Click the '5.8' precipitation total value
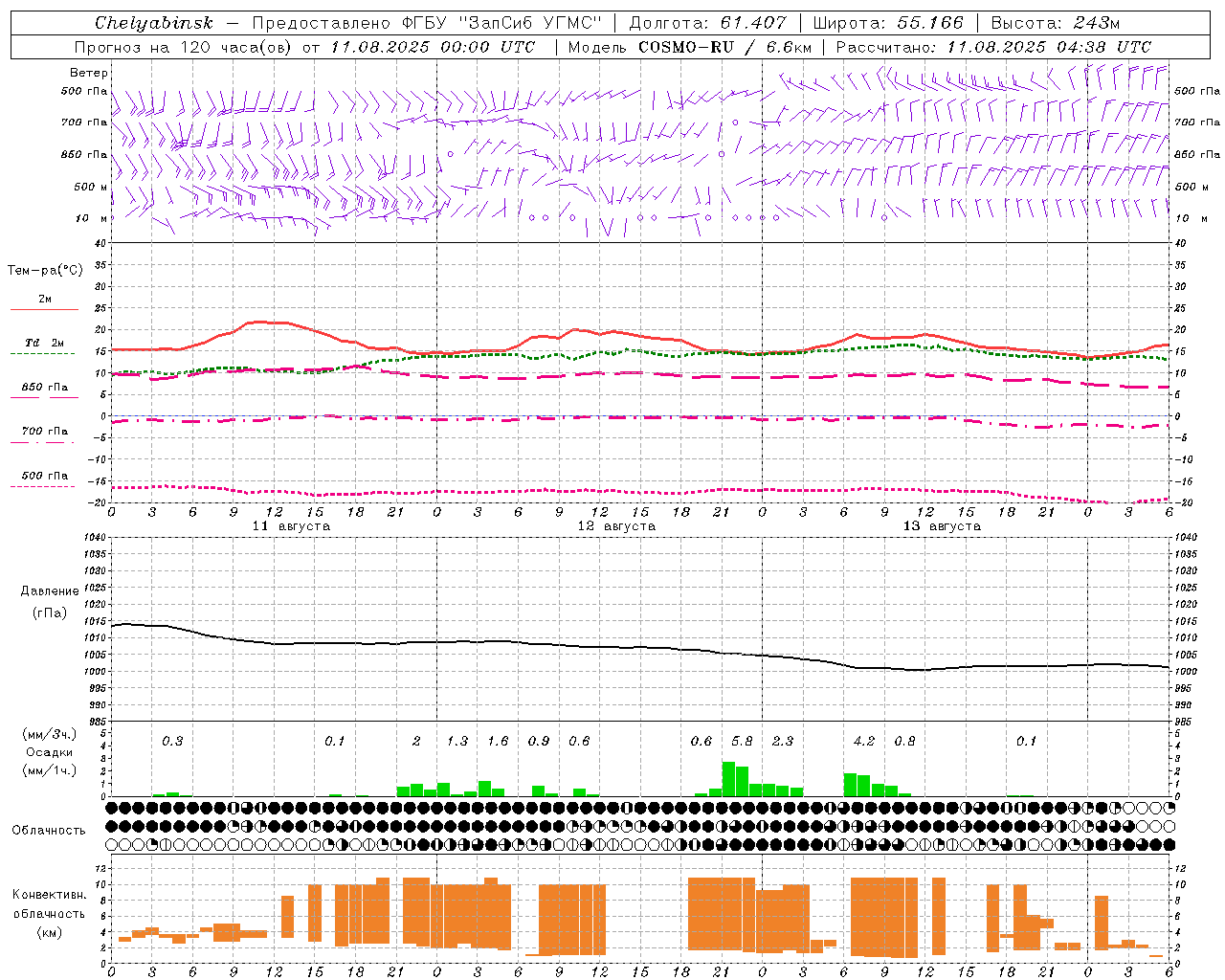The width and height of the screenshot is (1225, 980). [x=742, y=741]
